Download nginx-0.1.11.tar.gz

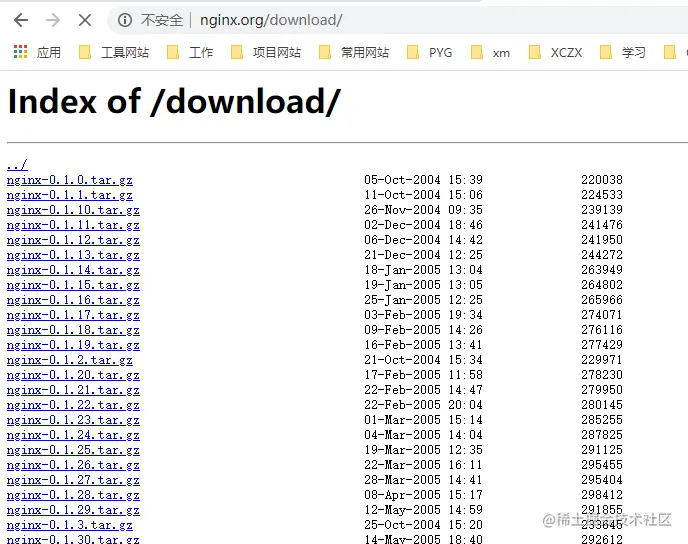pyautogui.click(x=73, y=225)
